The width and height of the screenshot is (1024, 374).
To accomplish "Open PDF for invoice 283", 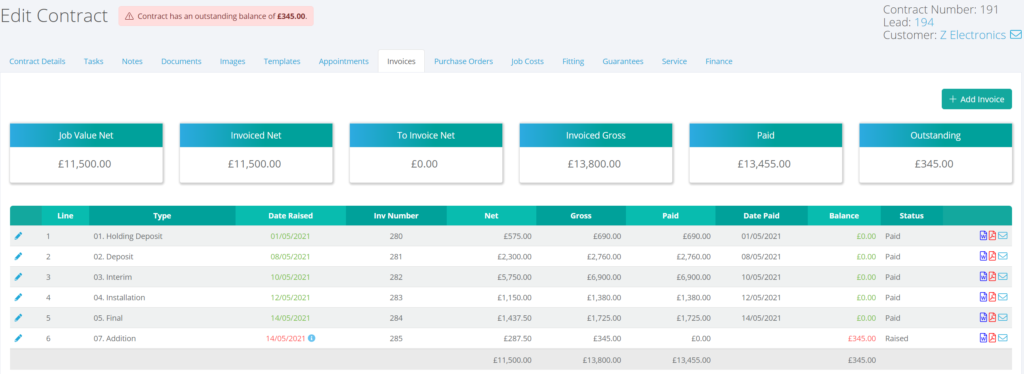I will click(x=993, y=297).
